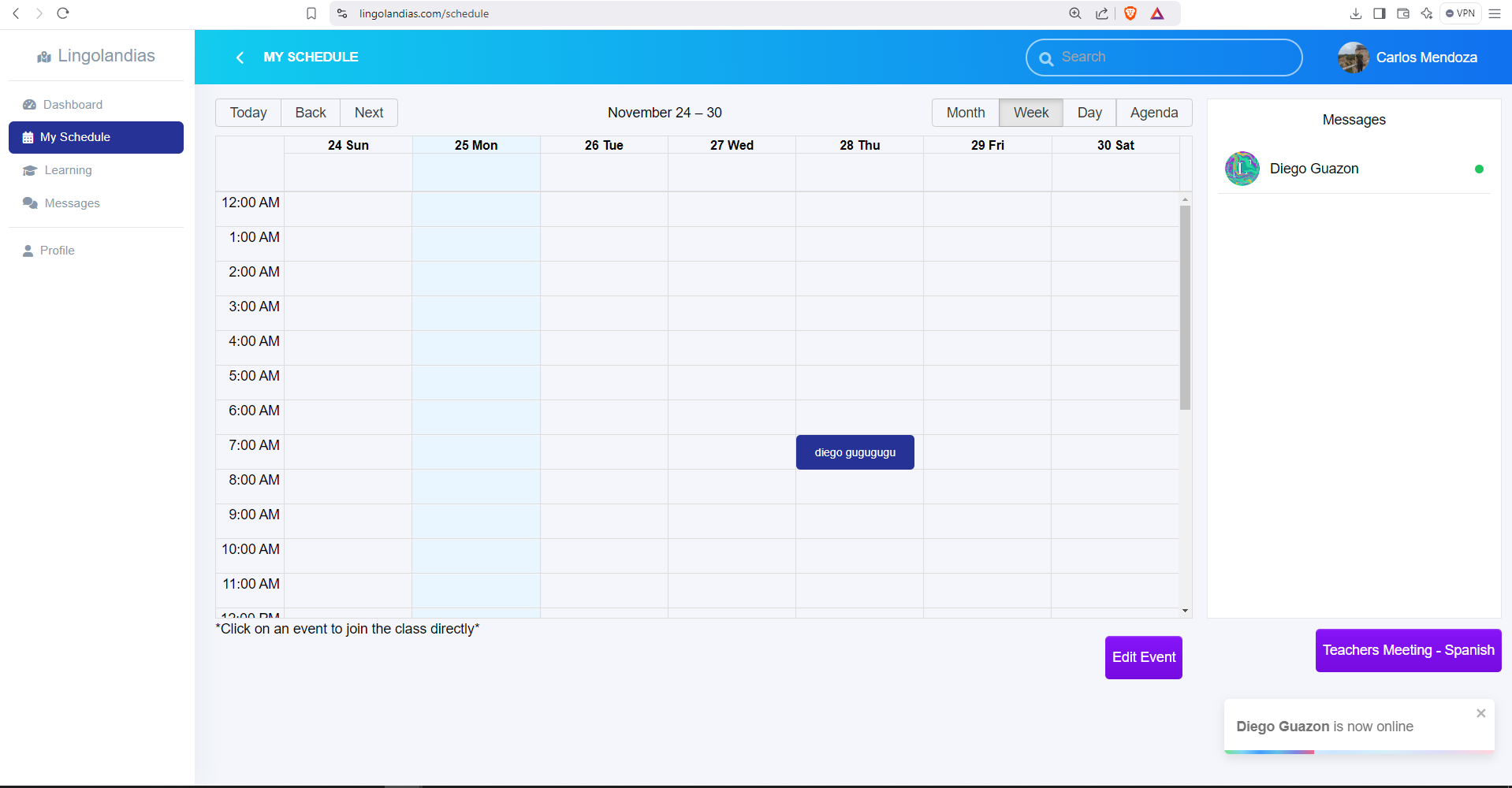1512x788 pixels.
Task: Open the diego gugugugu calendar event
Action: pos(855,452)
